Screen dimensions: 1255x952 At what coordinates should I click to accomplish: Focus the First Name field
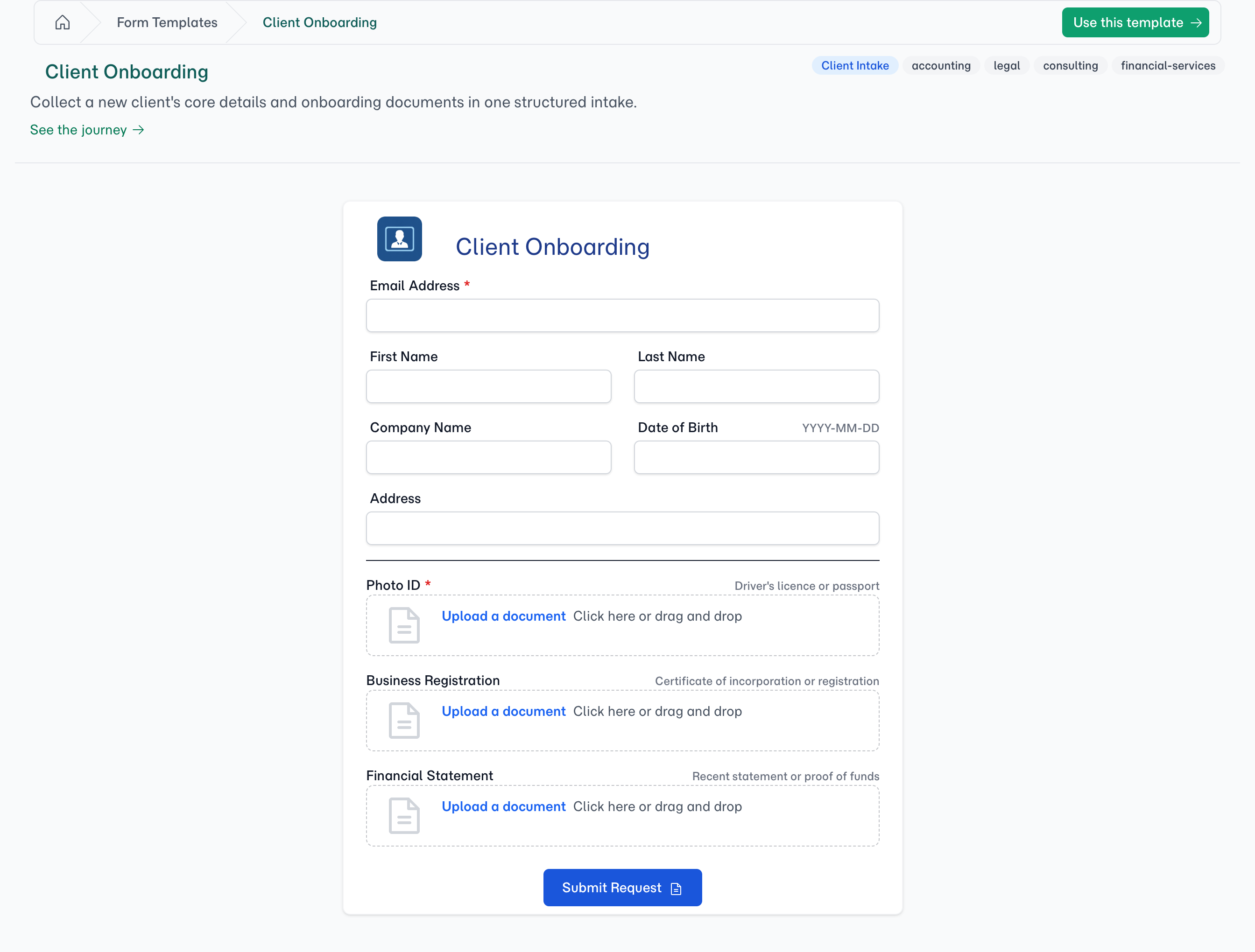tap(488, 387)
